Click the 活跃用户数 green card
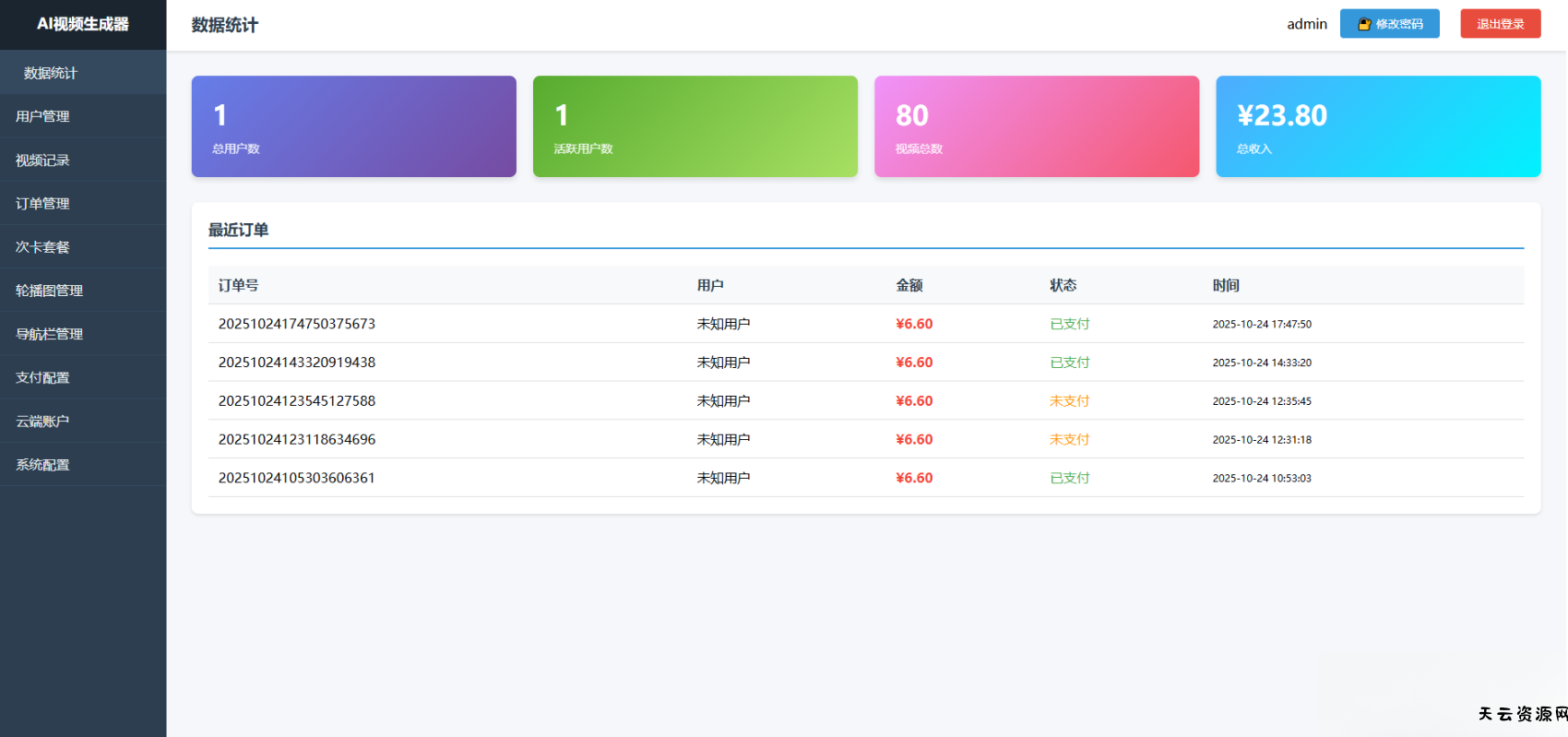The height and width of the screenshot is (737, 1568). (695, 126)
